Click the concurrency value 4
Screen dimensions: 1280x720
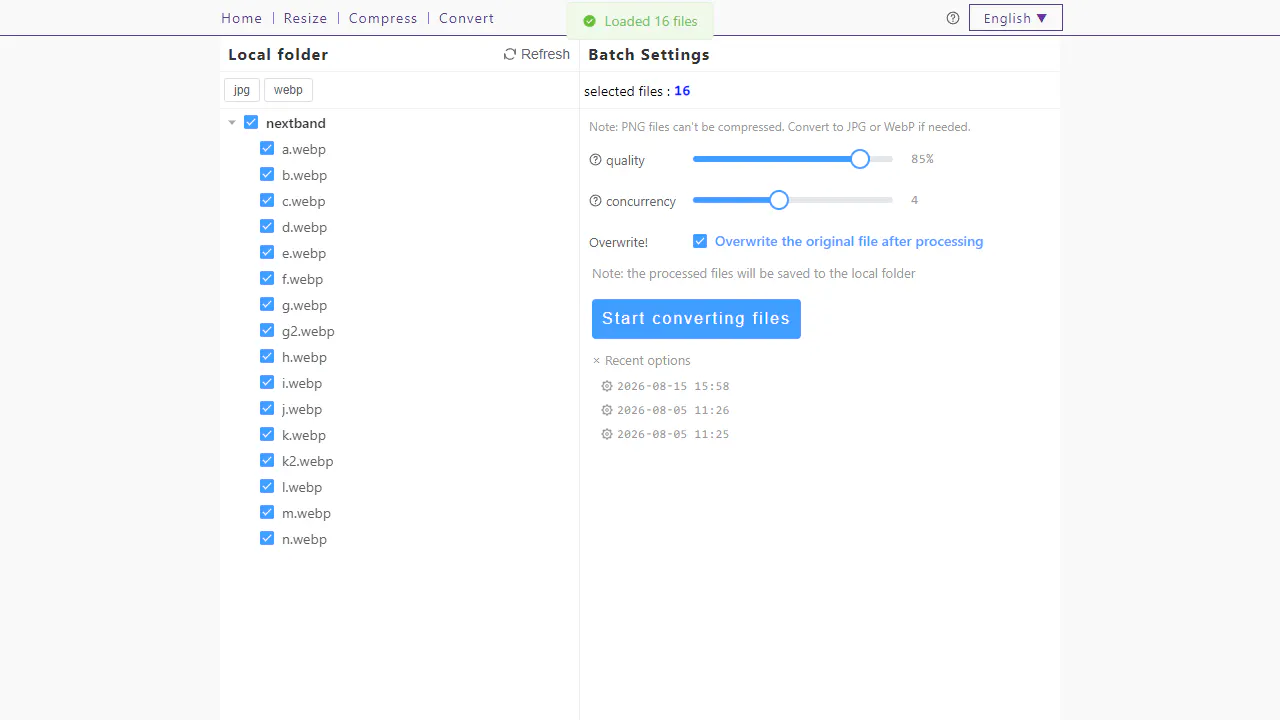point(914,200)
